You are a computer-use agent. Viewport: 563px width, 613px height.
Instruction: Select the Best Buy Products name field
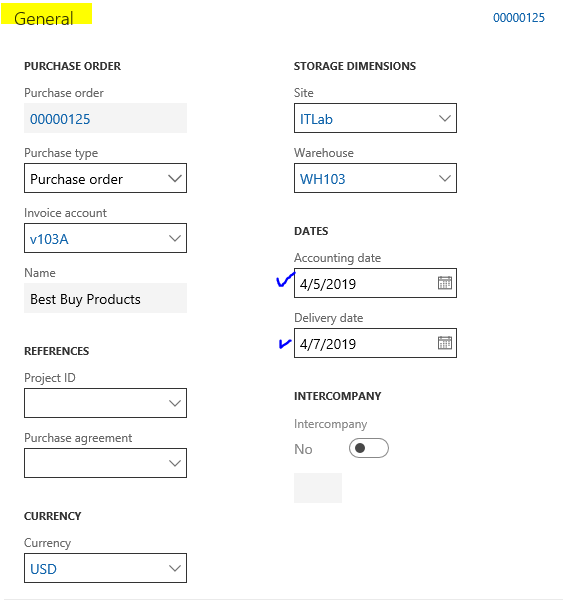click(x=105, y=298)
